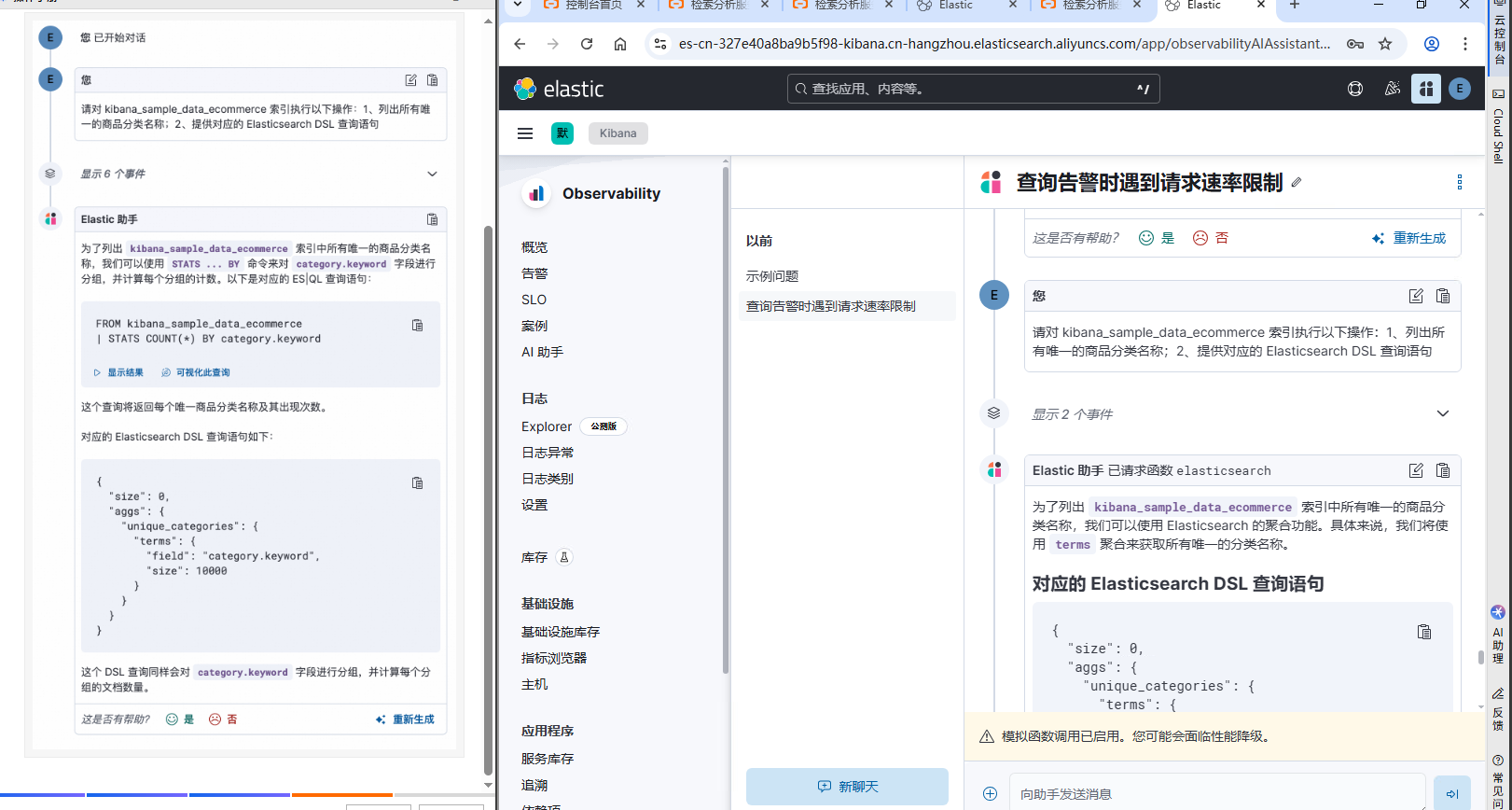
Task: Click 可视化此查询 link
Action: coord(196,372)
